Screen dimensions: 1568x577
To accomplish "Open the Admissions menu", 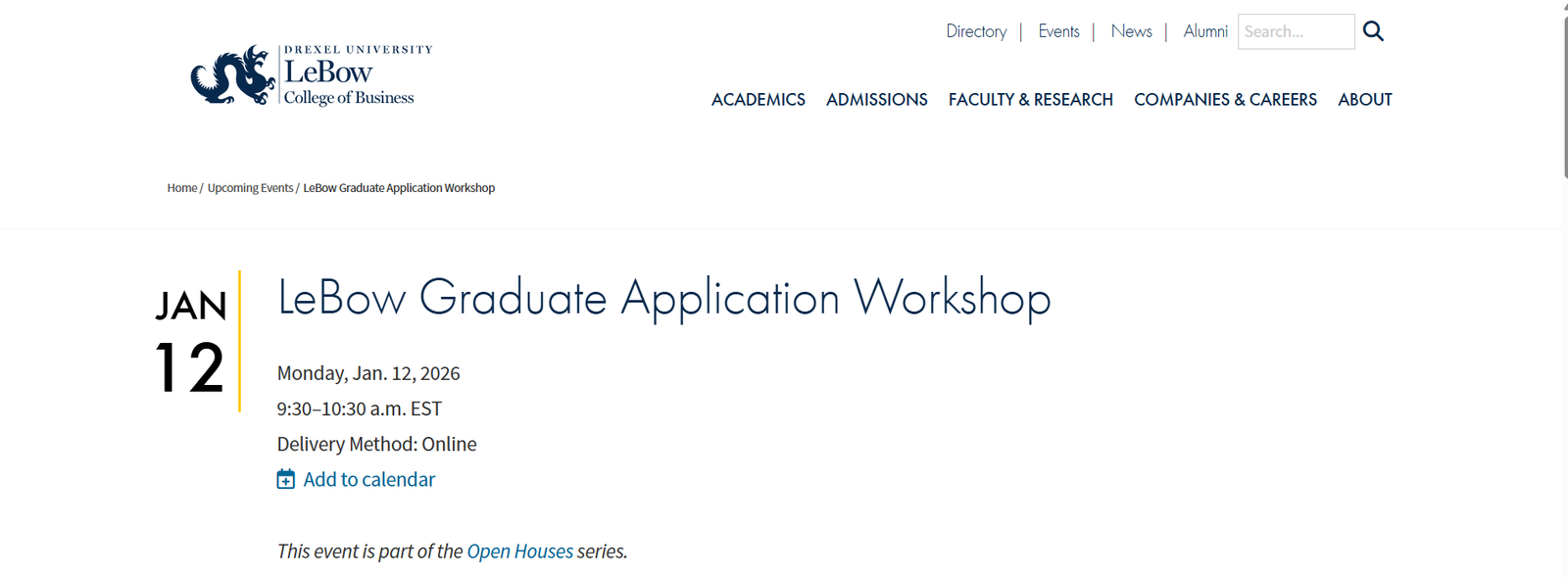I will pos(876,100).
